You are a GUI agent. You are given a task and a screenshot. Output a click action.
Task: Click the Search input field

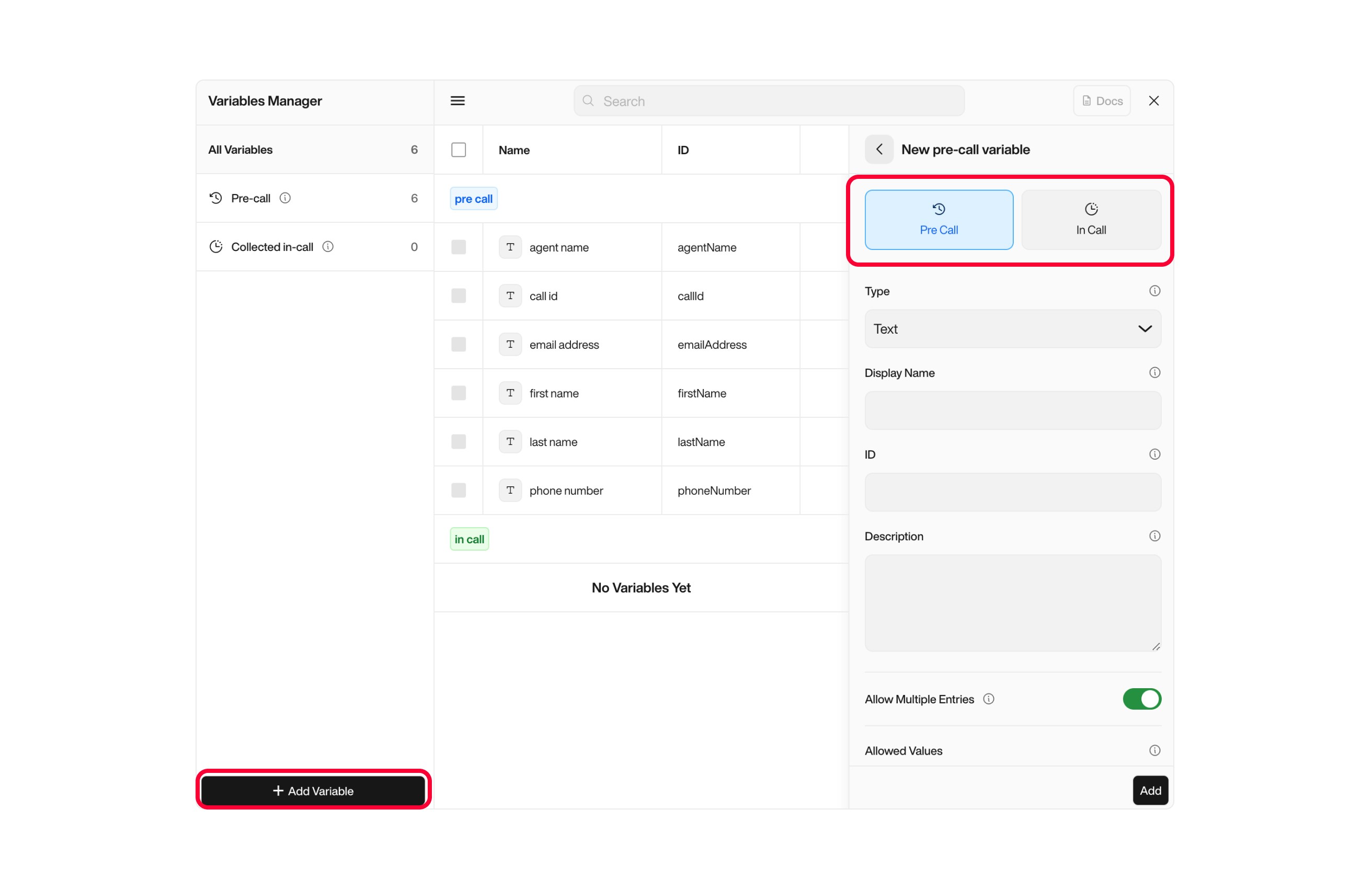tap(769, 100)
